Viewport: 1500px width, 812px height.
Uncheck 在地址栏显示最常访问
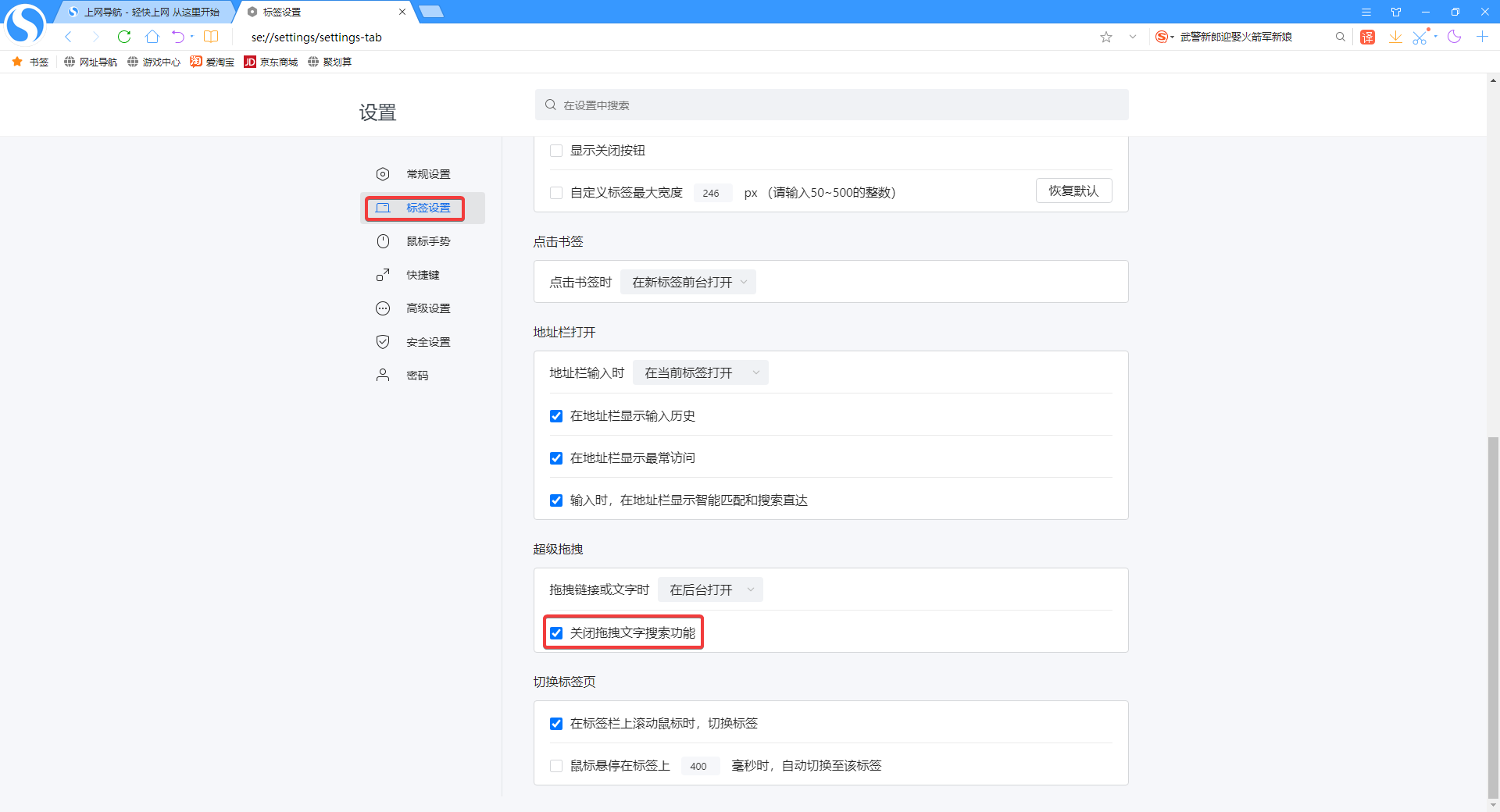click(556, 458)
